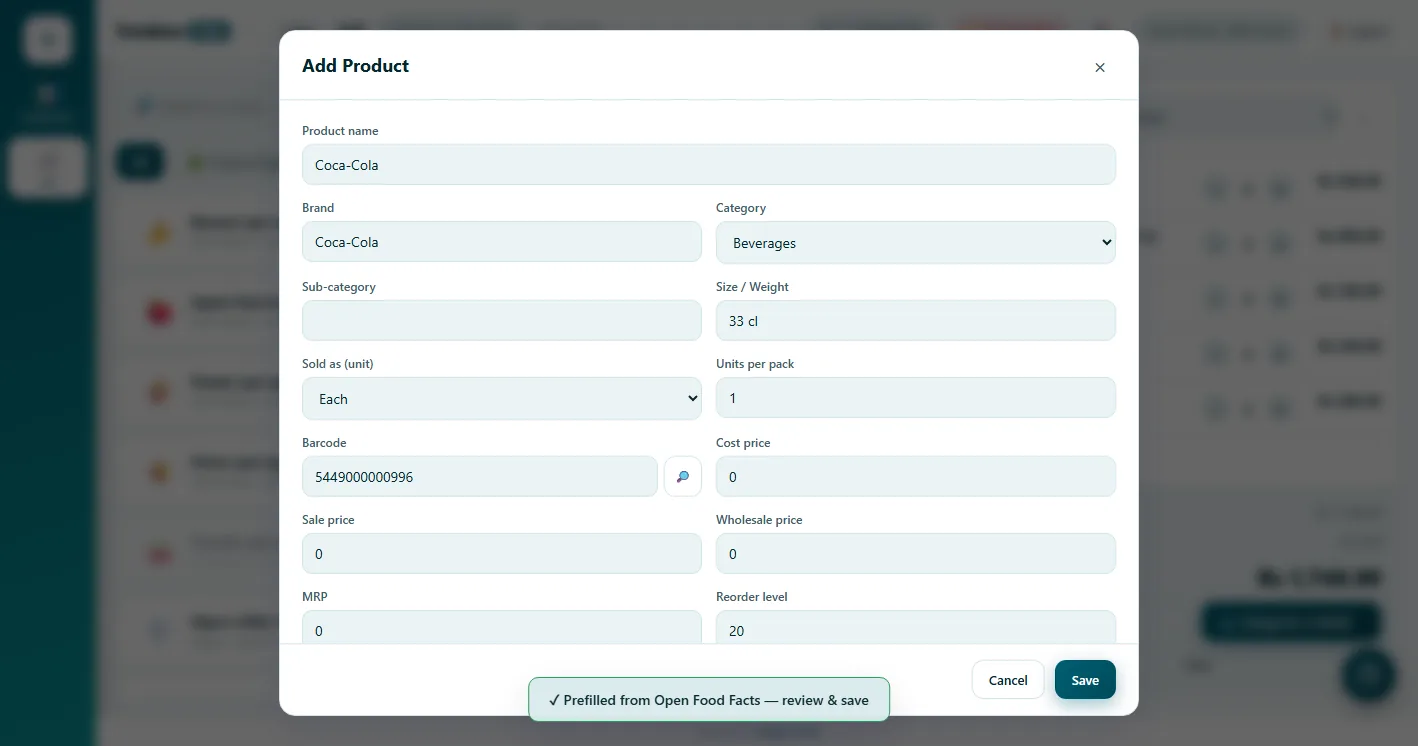The width and height of the screenshot is (1418, 746).
Task: Focus the Product name input field
Action: 709,165
